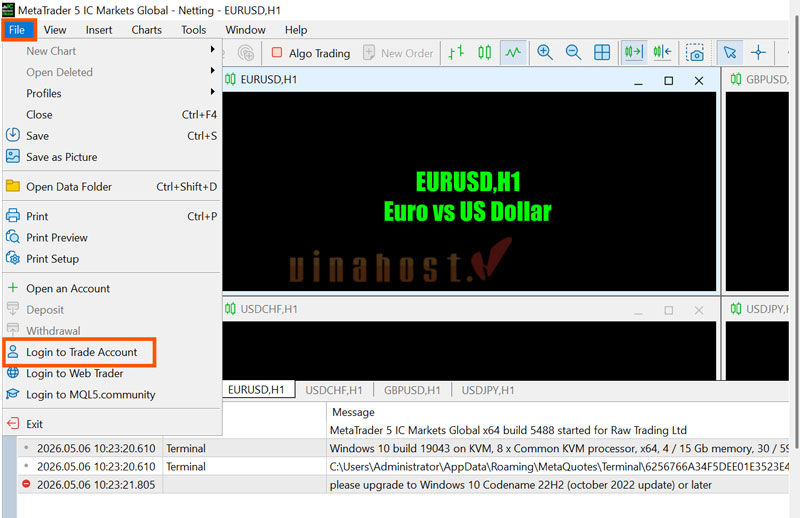The height and width of the screenshot is (518, 800).
Task: Open the Help menu
Action: 296,30
